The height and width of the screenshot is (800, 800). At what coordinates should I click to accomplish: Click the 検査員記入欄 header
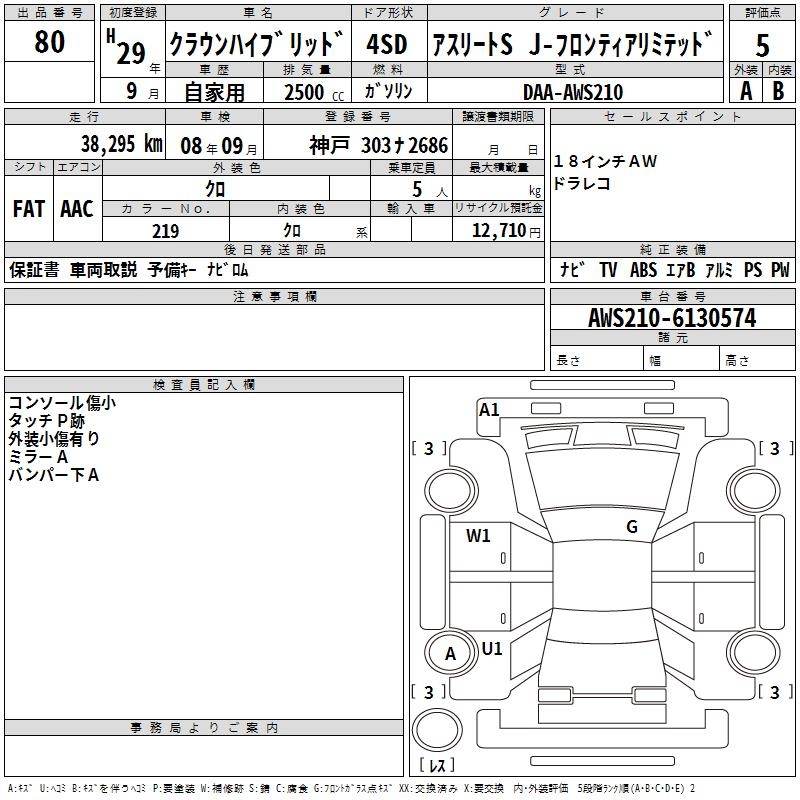[x=204, y=385]
